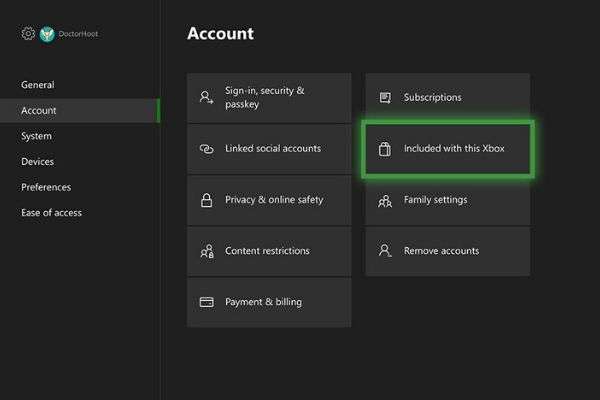This screenshot has height=400, width=600.
Task: Click the DoctorHoot profile avatar
Action: (47, 34)
